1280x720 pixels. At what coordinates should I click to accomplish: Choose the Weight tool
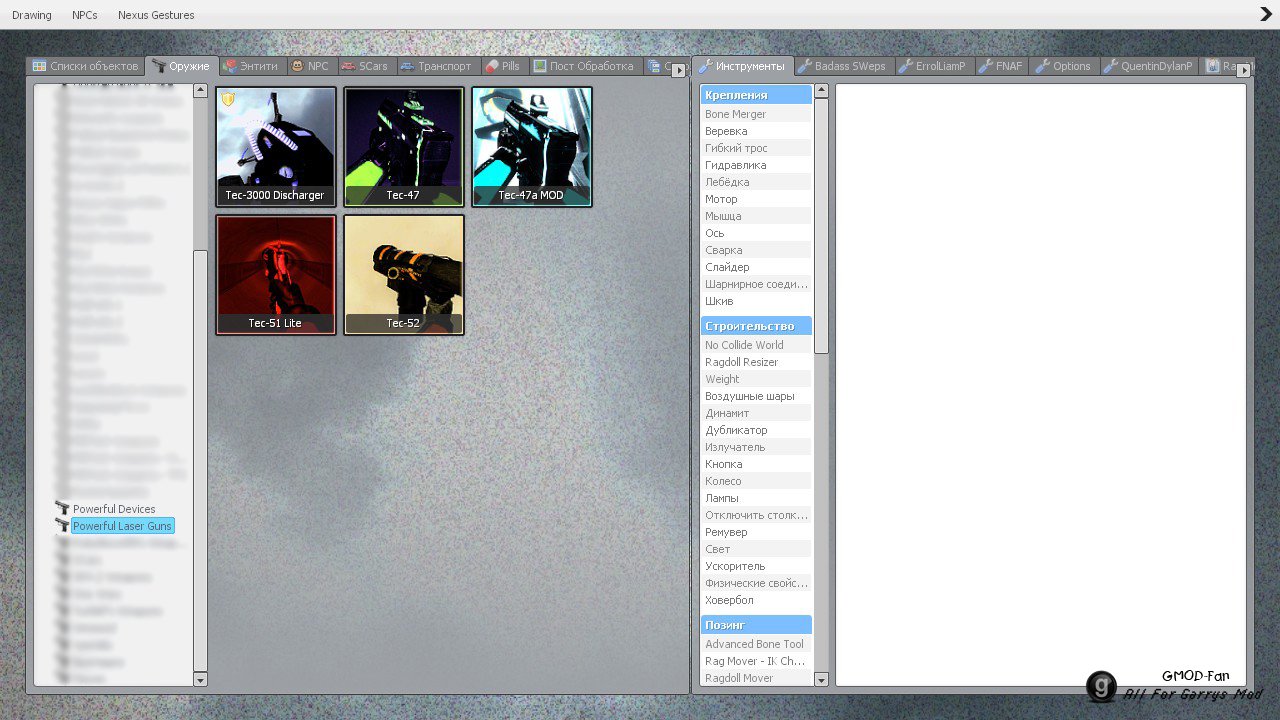756,379
